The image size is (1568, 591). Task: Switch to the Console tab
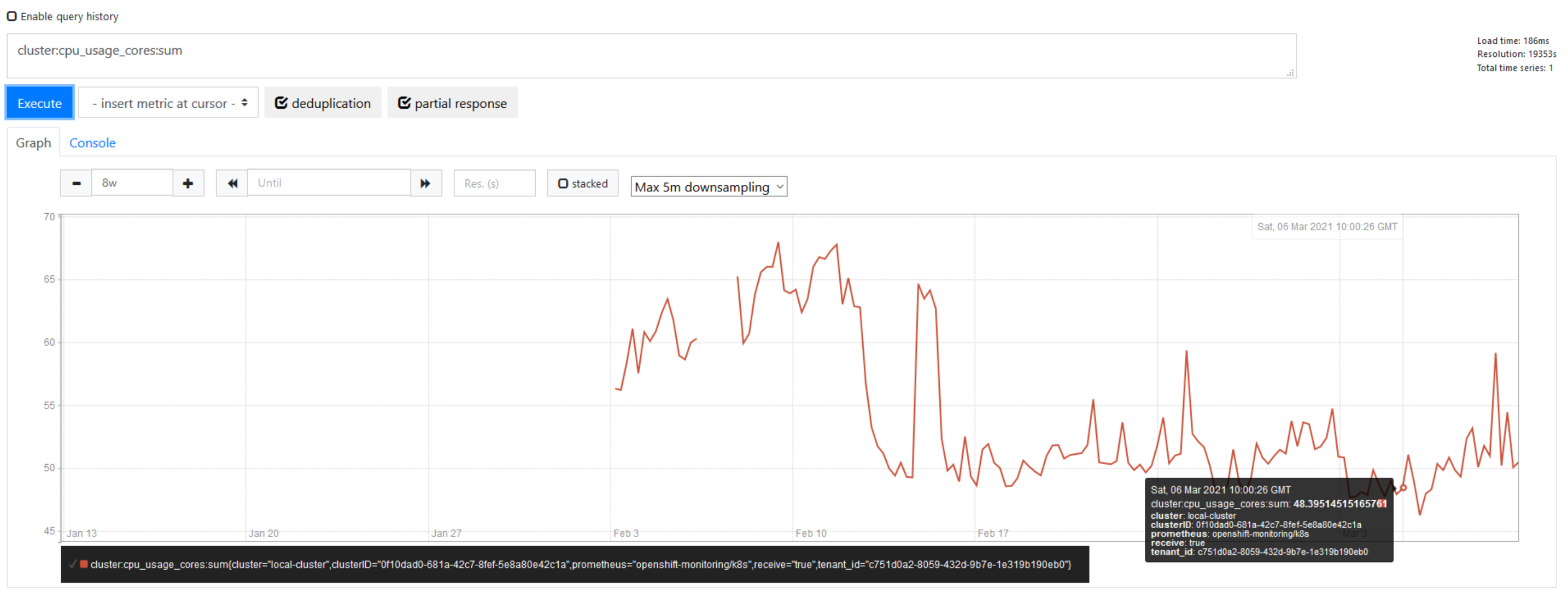pyautogui.click(x=92, y=143)
